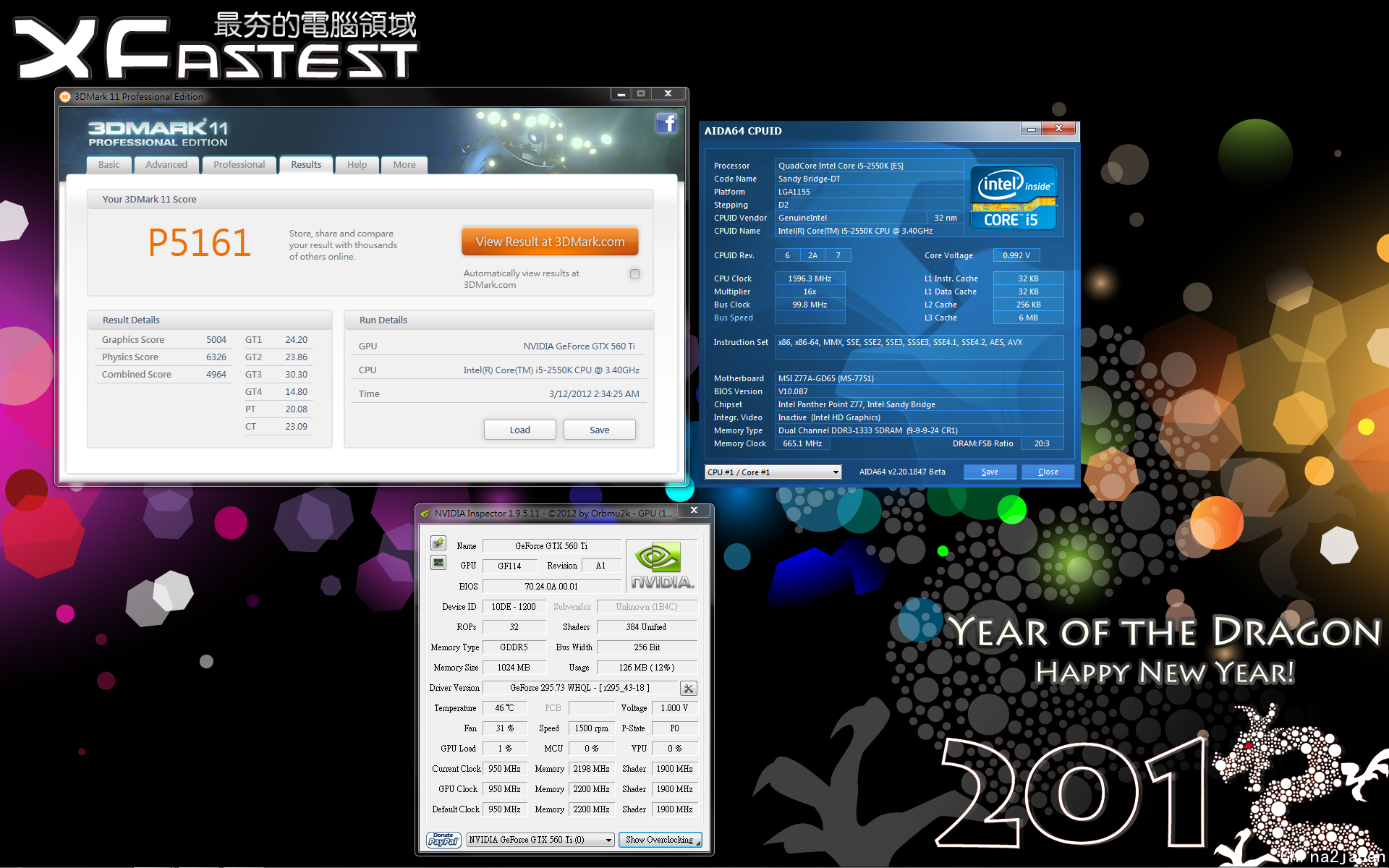Click the Show Overclocking button
The height and width of the screenshot is (868, 1389).
[660, 840]
